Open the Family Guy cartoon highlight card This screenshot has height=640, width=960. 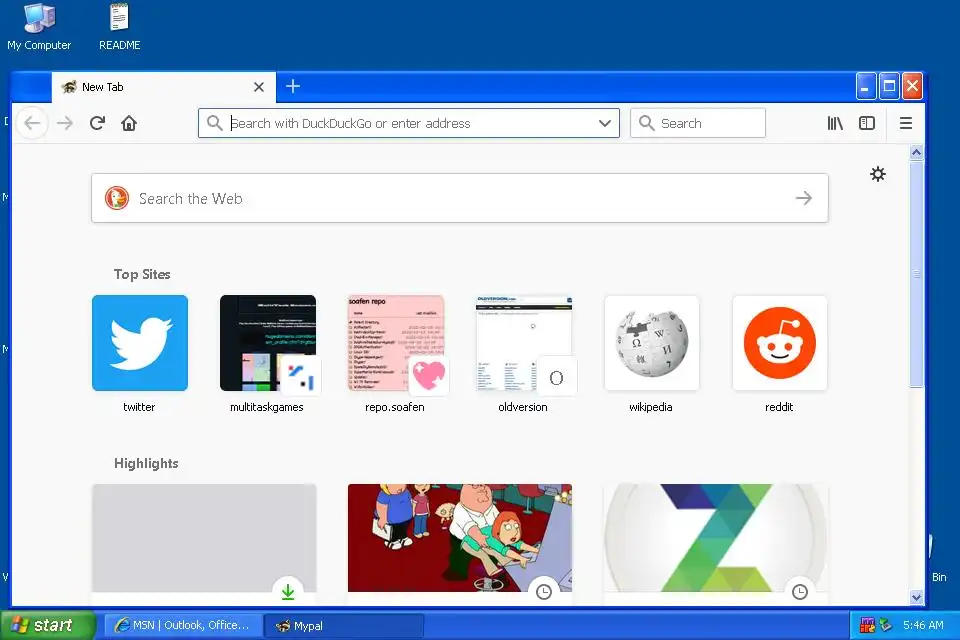point(460,542)
